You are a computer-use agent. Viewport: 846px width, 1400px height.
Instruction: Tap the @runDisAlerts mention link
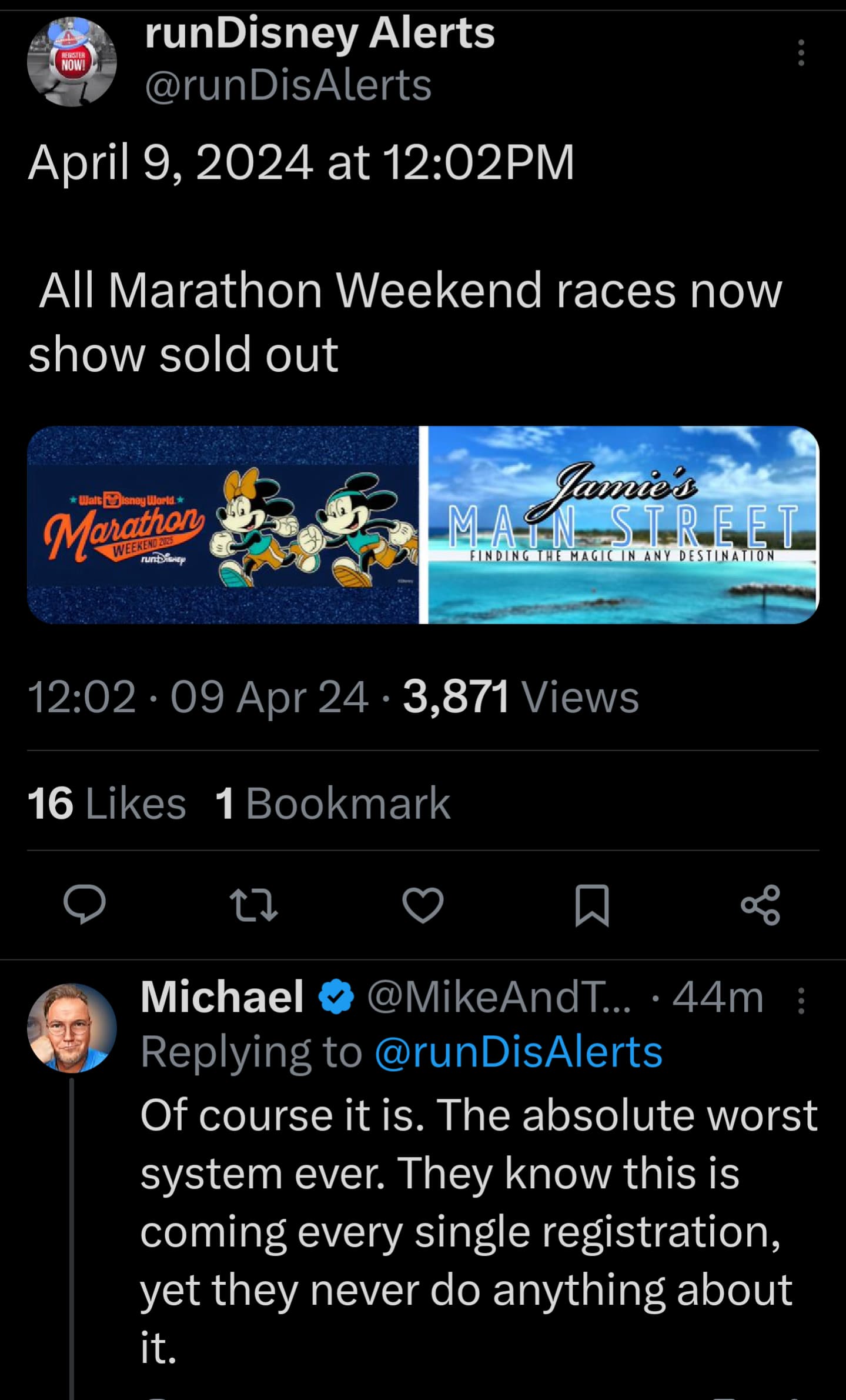point(519,1052)
